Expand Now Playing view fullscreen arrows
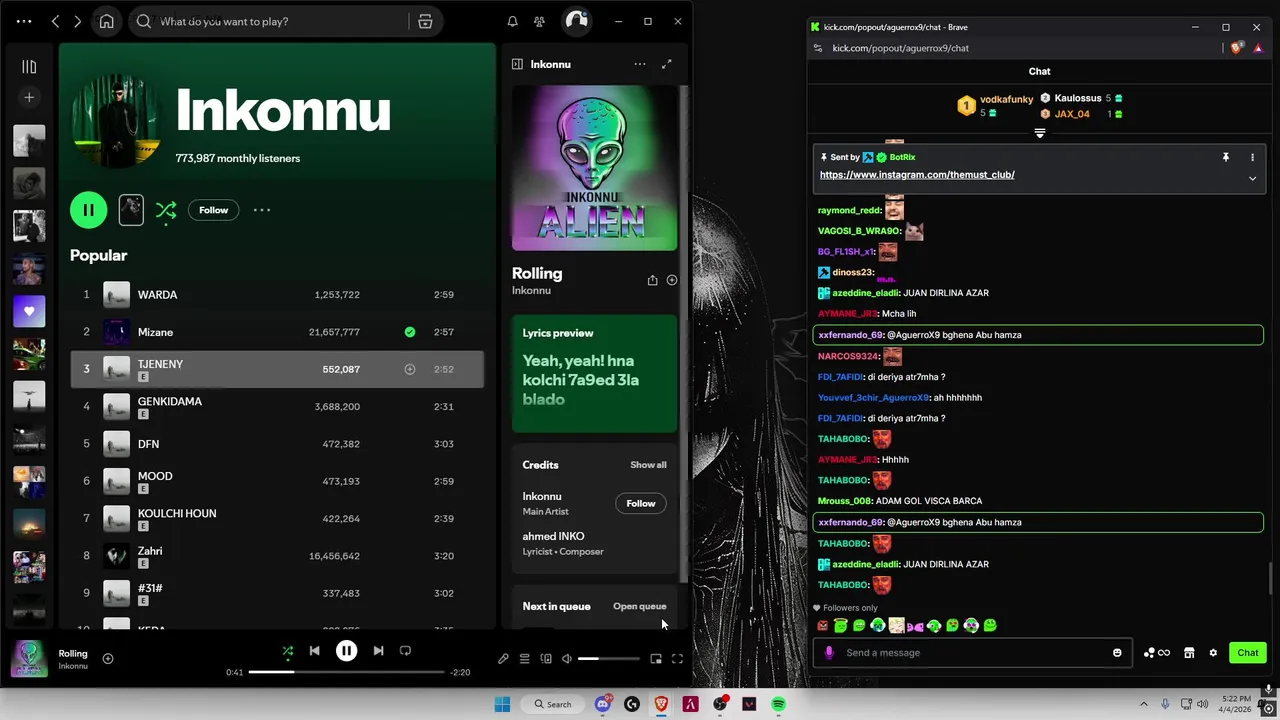The width and height of the screenshot is (1280, 720). (666, 64)
